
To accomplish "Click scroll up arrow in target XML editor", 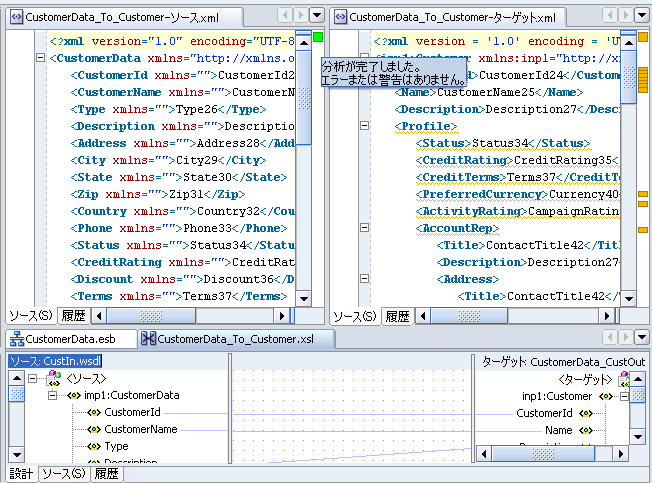I will [628, 43].
